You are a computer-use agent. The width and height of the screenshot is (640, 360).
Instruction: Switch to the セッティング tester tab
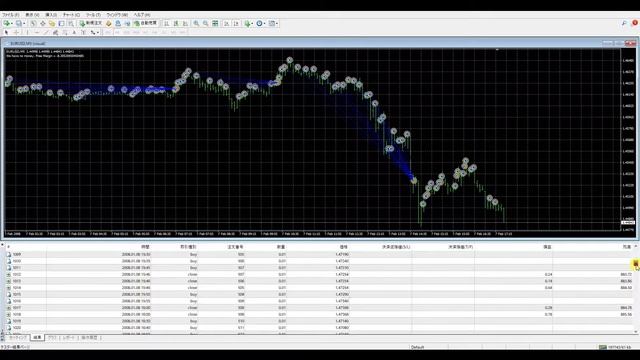pyautogui.click(x=18, y=338)
